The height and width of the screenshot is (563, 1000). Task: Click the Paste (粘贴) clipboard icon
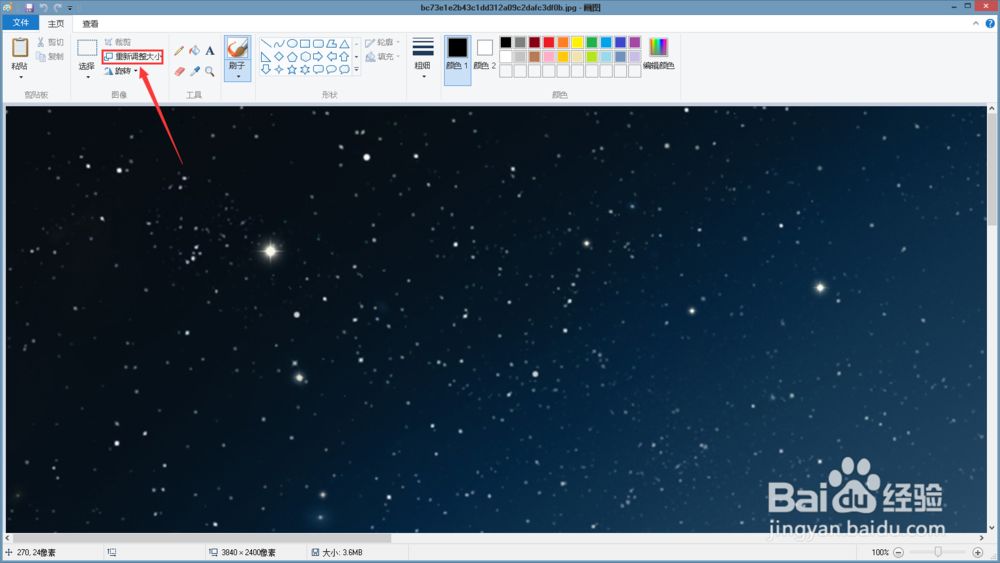click(x=20, y=48)
